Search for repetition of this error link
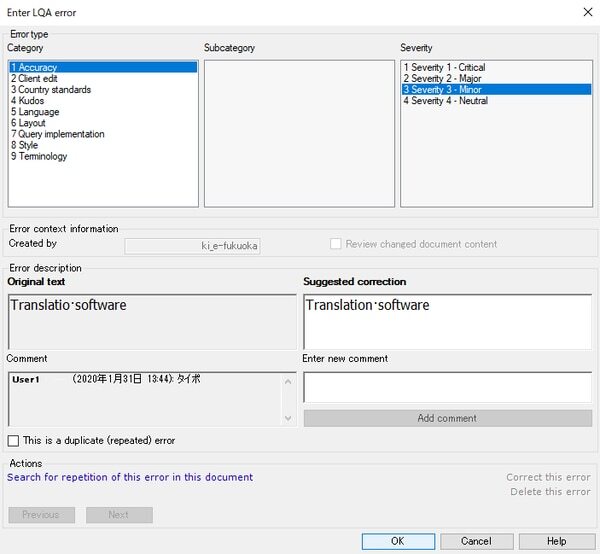 pos(130,477)
